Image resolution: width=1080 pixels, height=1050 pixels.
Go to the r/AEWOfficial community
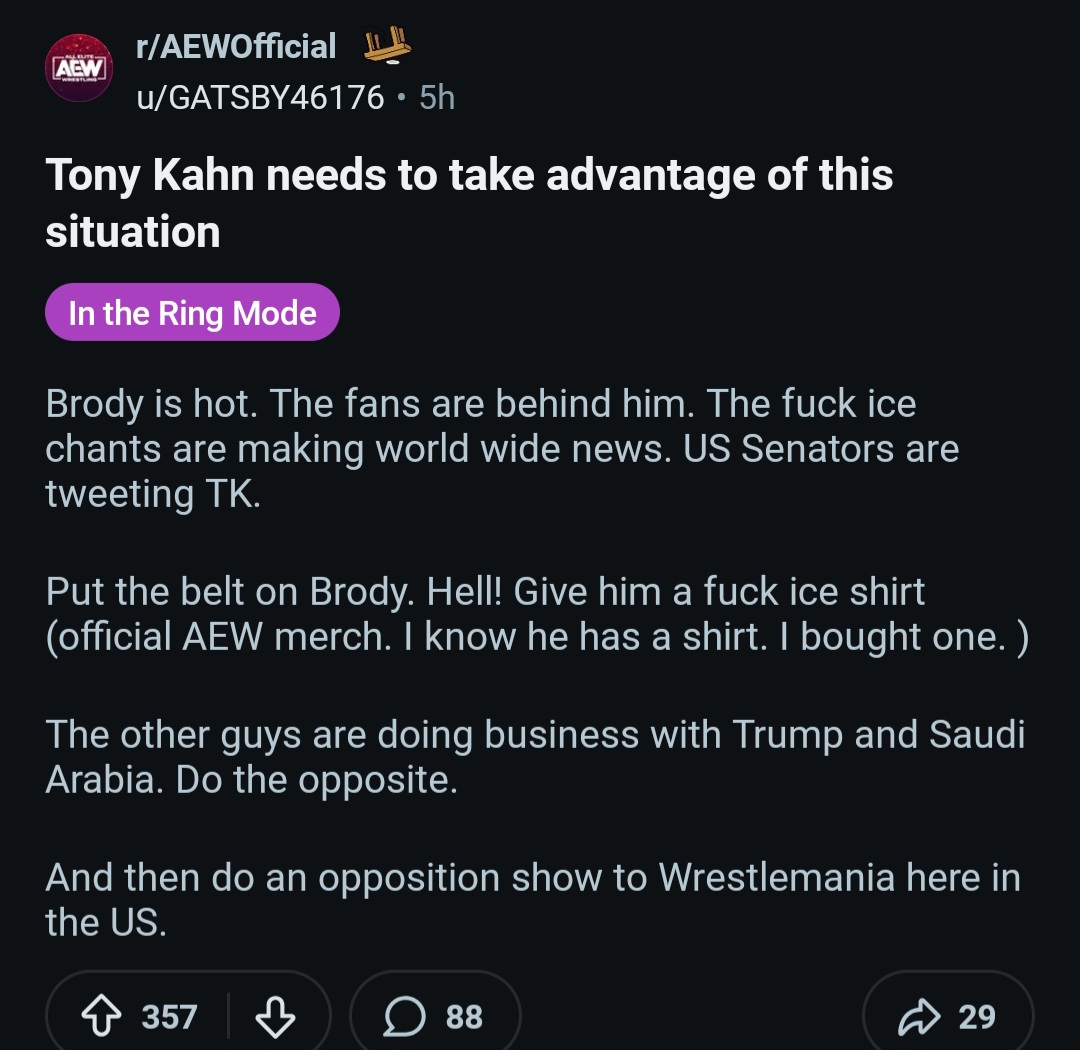coord(236,46)
